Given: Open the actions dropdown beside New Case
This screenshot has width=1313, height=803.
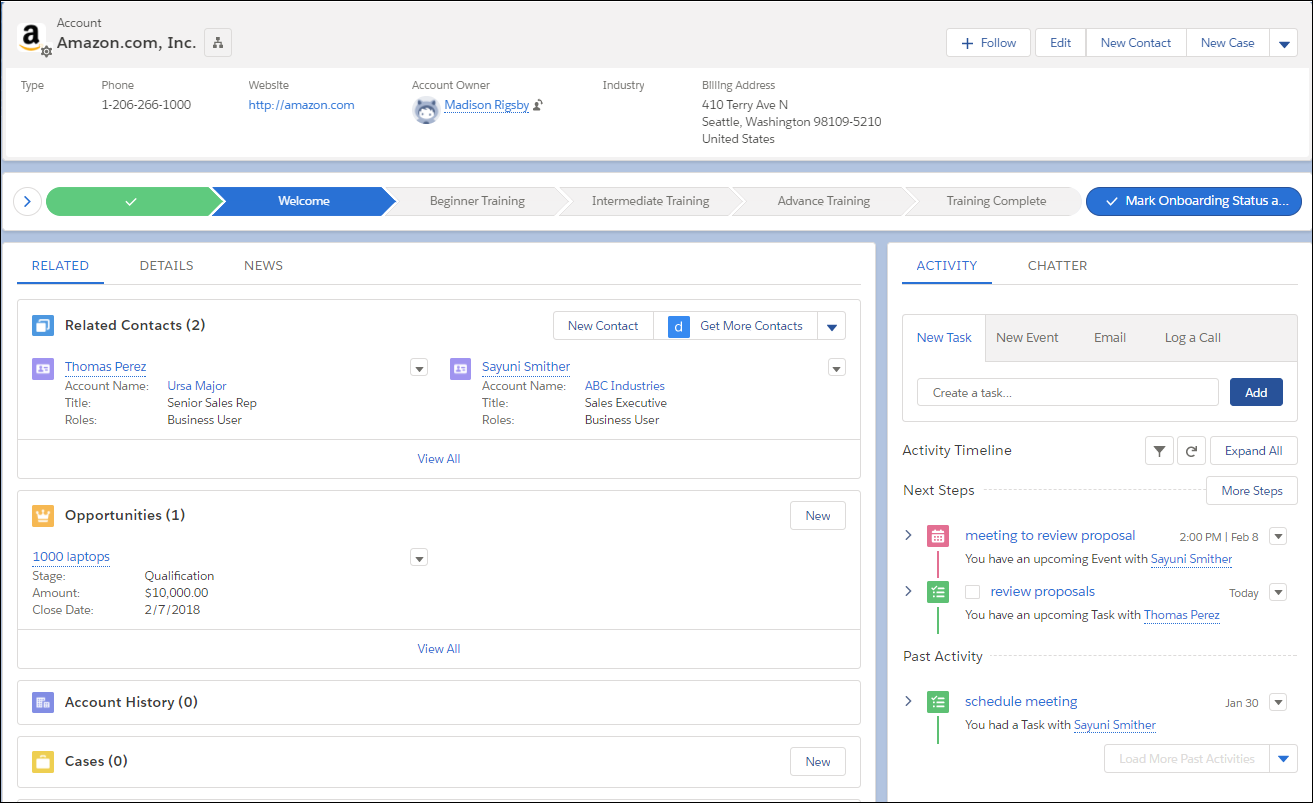Looking at the screenshot, I should (x=1283, y=42).
